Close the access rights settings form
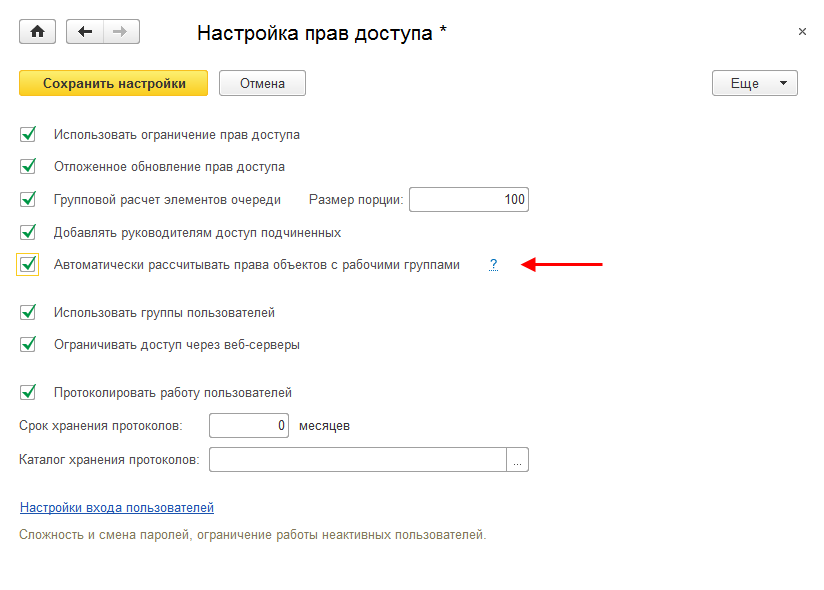The image size is (824, 590). click(x=802, y=32)
